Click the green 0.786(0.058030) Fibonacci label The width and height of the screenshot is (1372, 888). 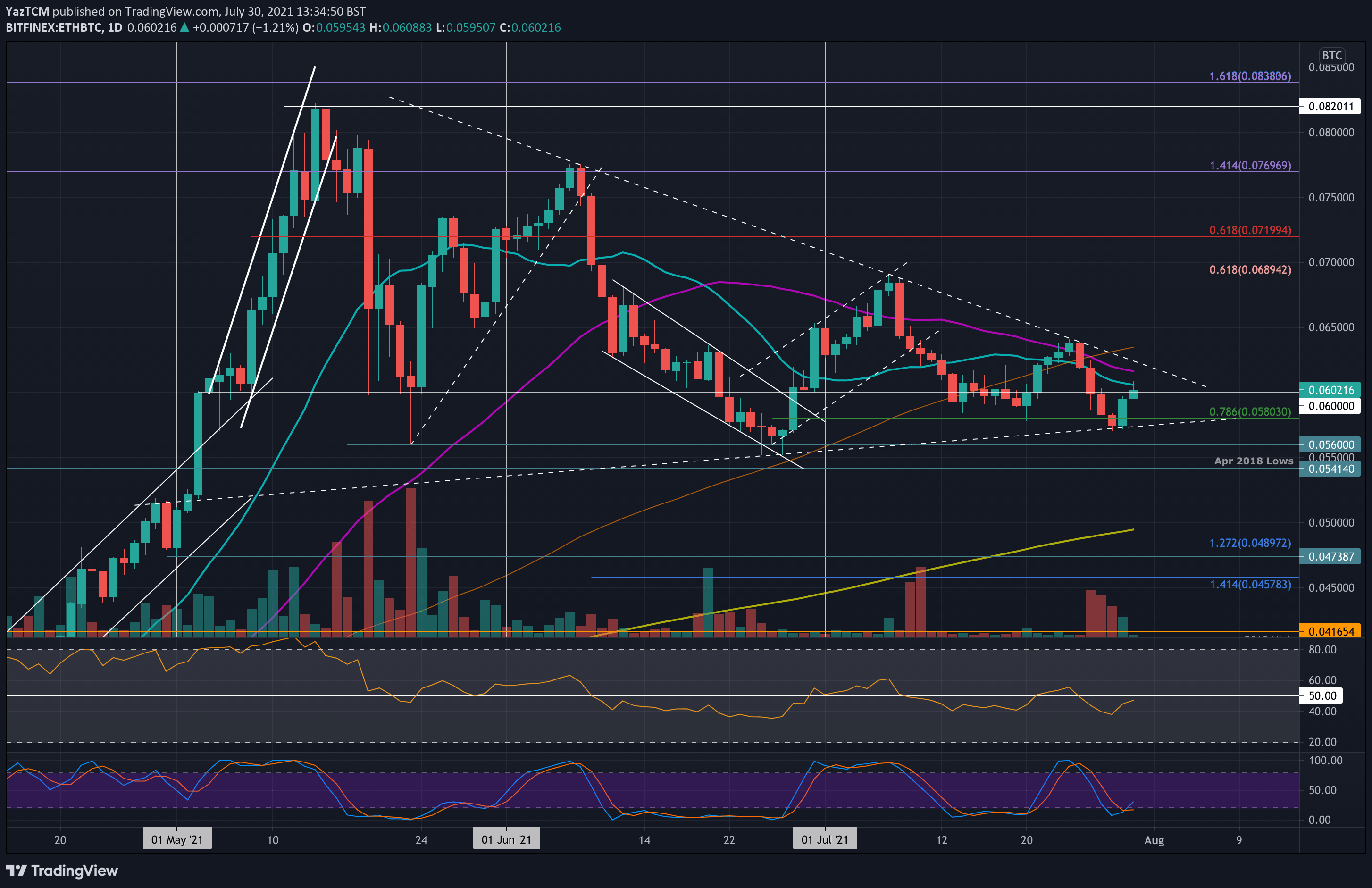1250,412
